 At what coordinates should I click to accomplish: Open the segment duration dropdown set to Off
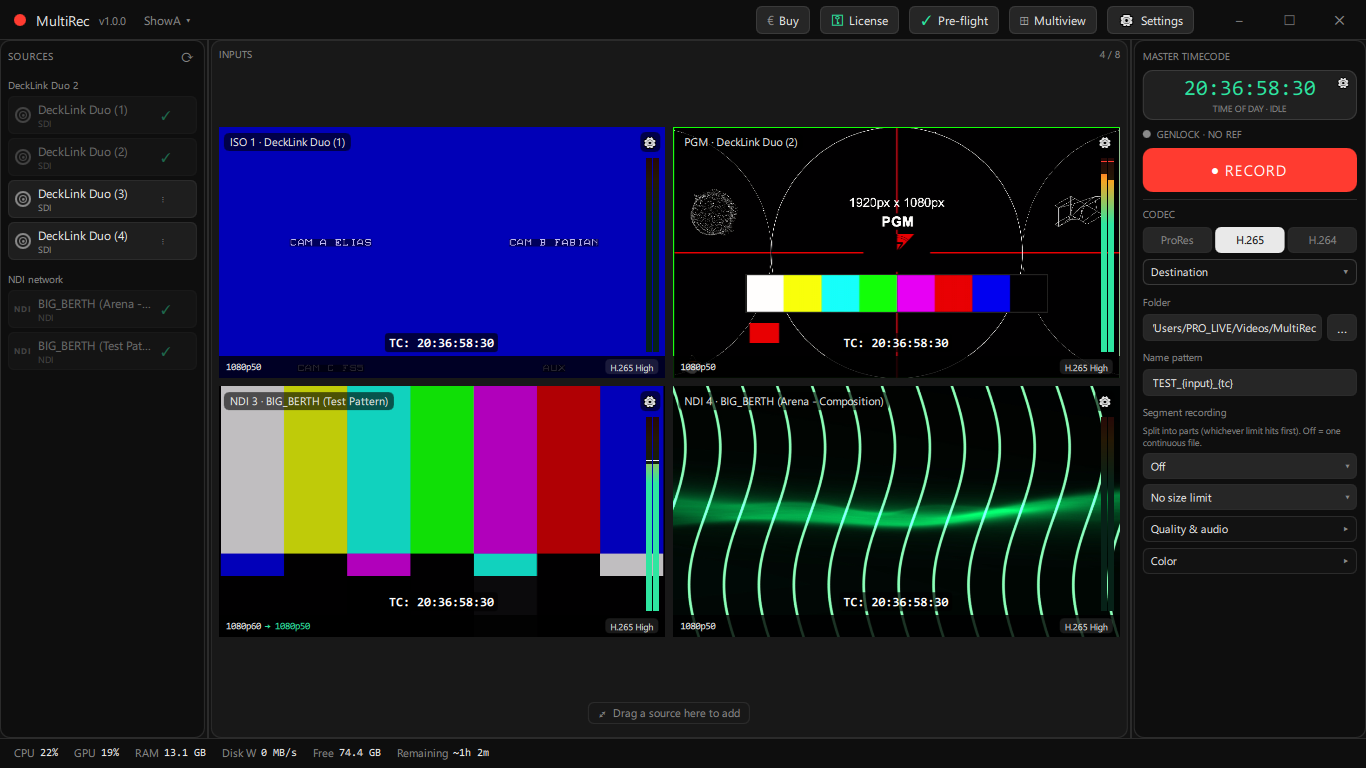tap(1250, 466)
